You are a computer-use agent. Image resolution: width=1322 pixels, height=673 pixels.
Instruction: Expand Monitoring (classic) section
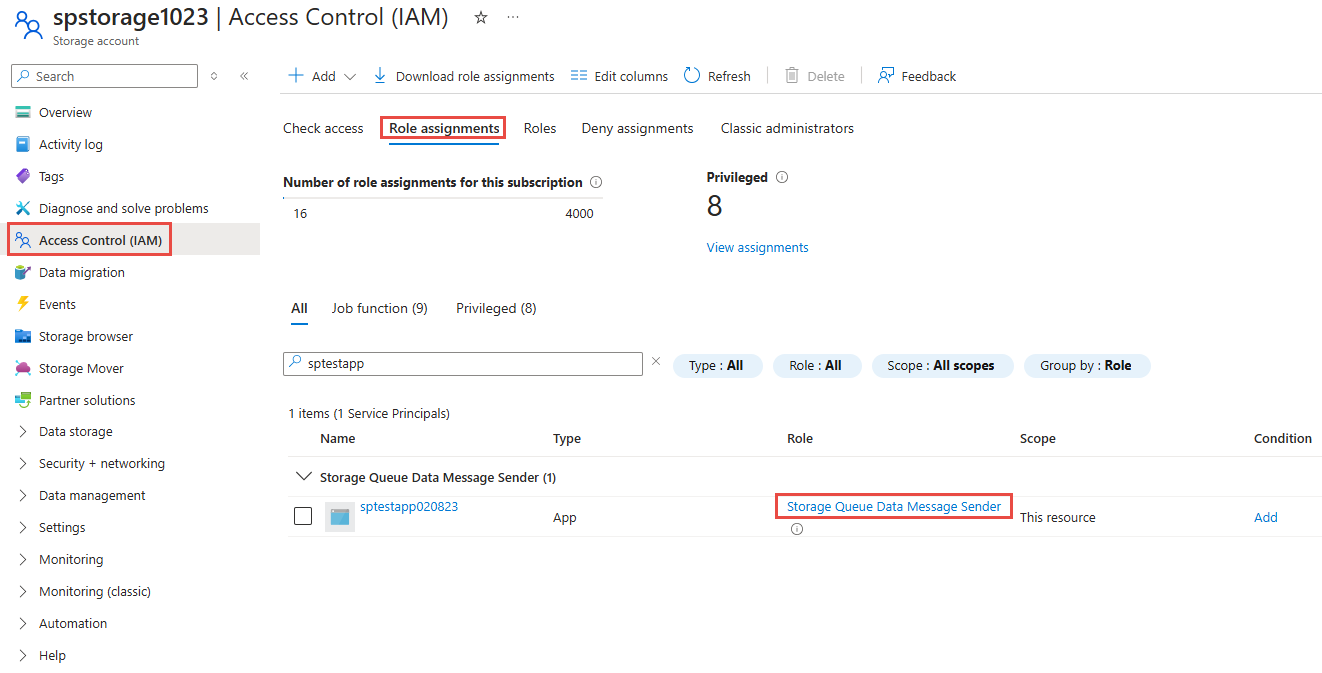tap(23, 592)
